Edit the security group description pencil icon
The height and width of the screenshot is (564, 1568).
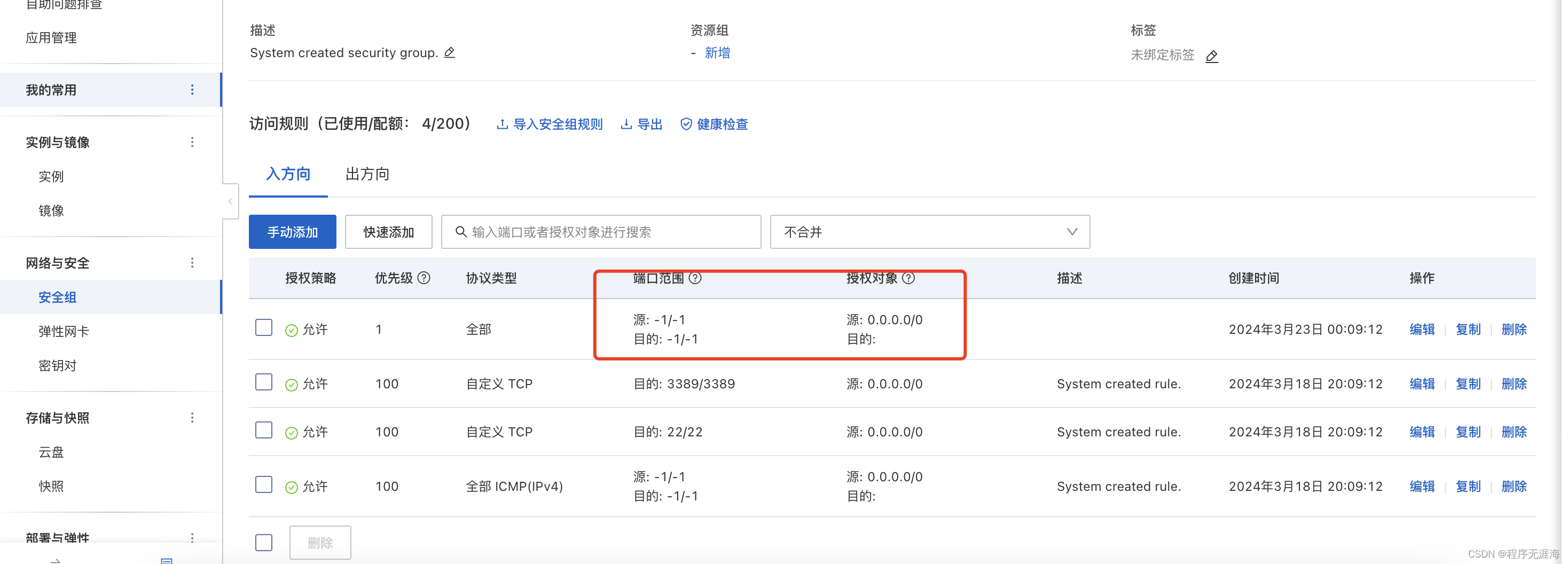tap(449, 52)
